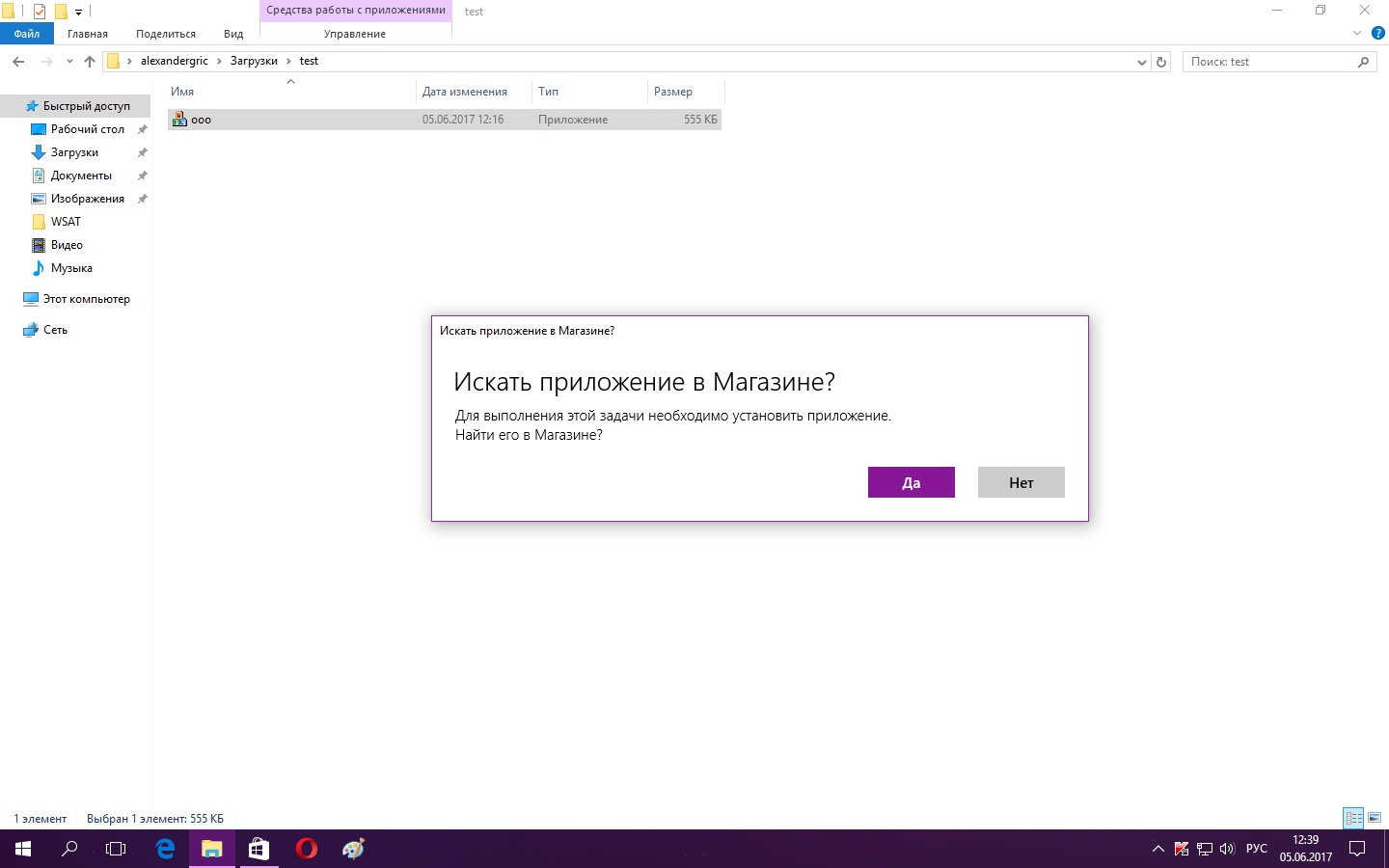Switch to details view
Image resolution: width=1389 pixels, height=868 pixels.
coord(1353,818)
